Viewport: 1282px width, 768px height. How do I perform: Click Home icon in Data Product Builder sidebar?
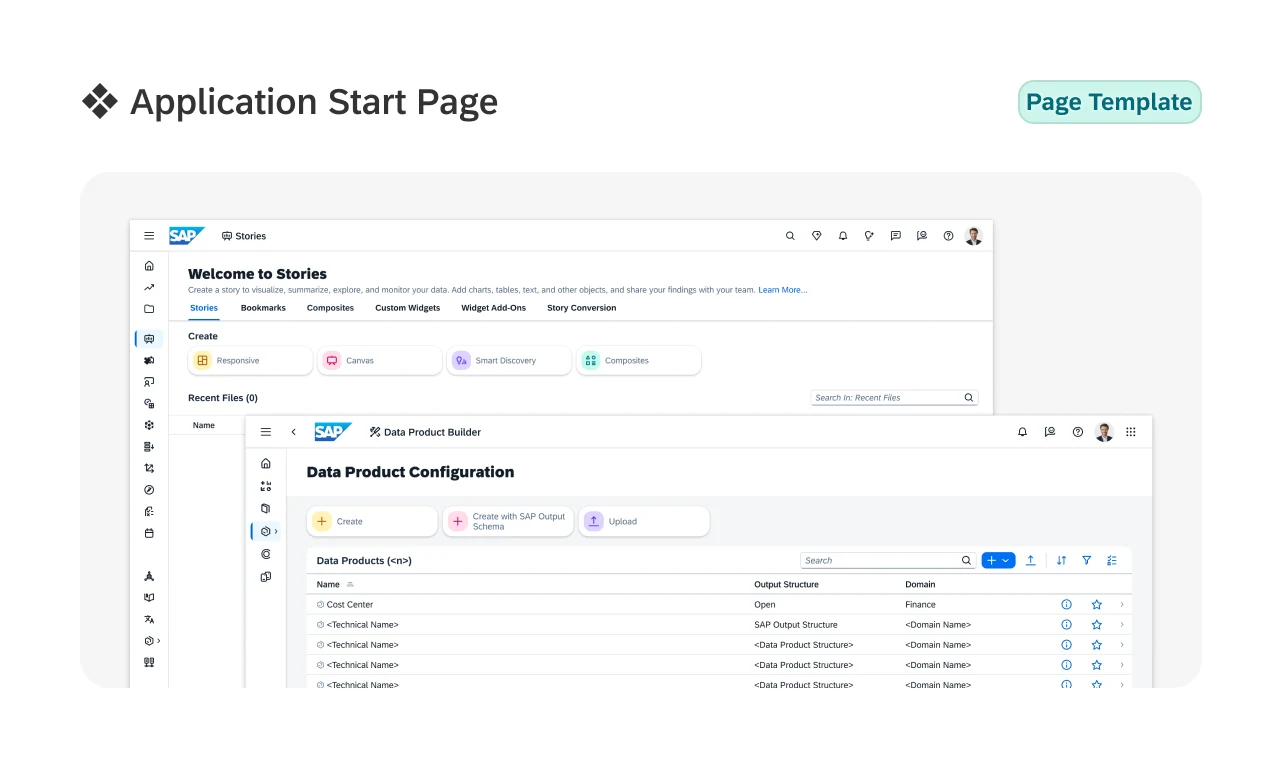click(266, 463)
